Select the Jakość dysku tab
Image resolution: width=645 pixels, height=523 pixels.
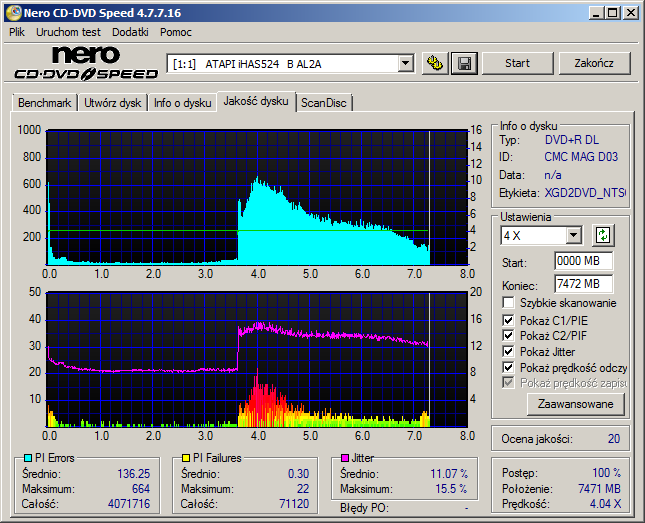(256, 101)
